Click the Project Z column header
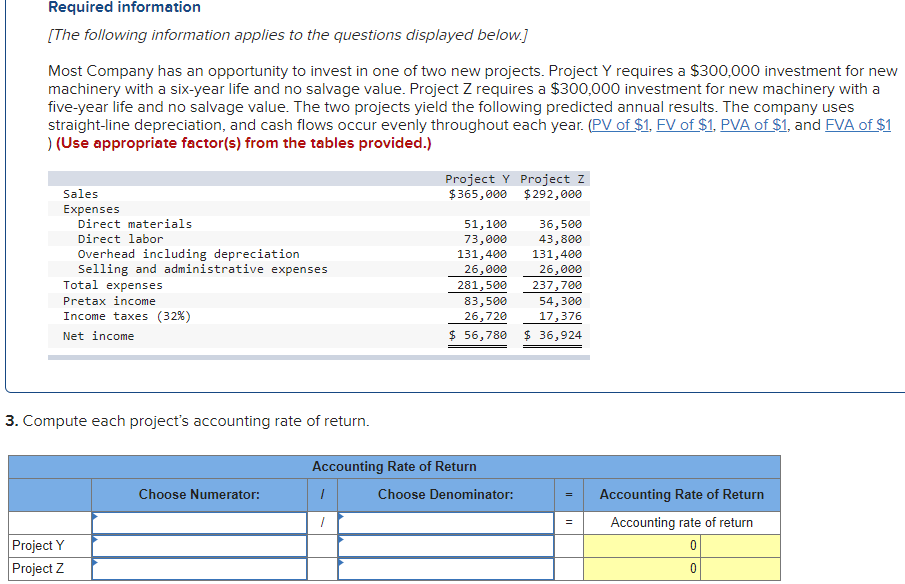 click(552, 179)
